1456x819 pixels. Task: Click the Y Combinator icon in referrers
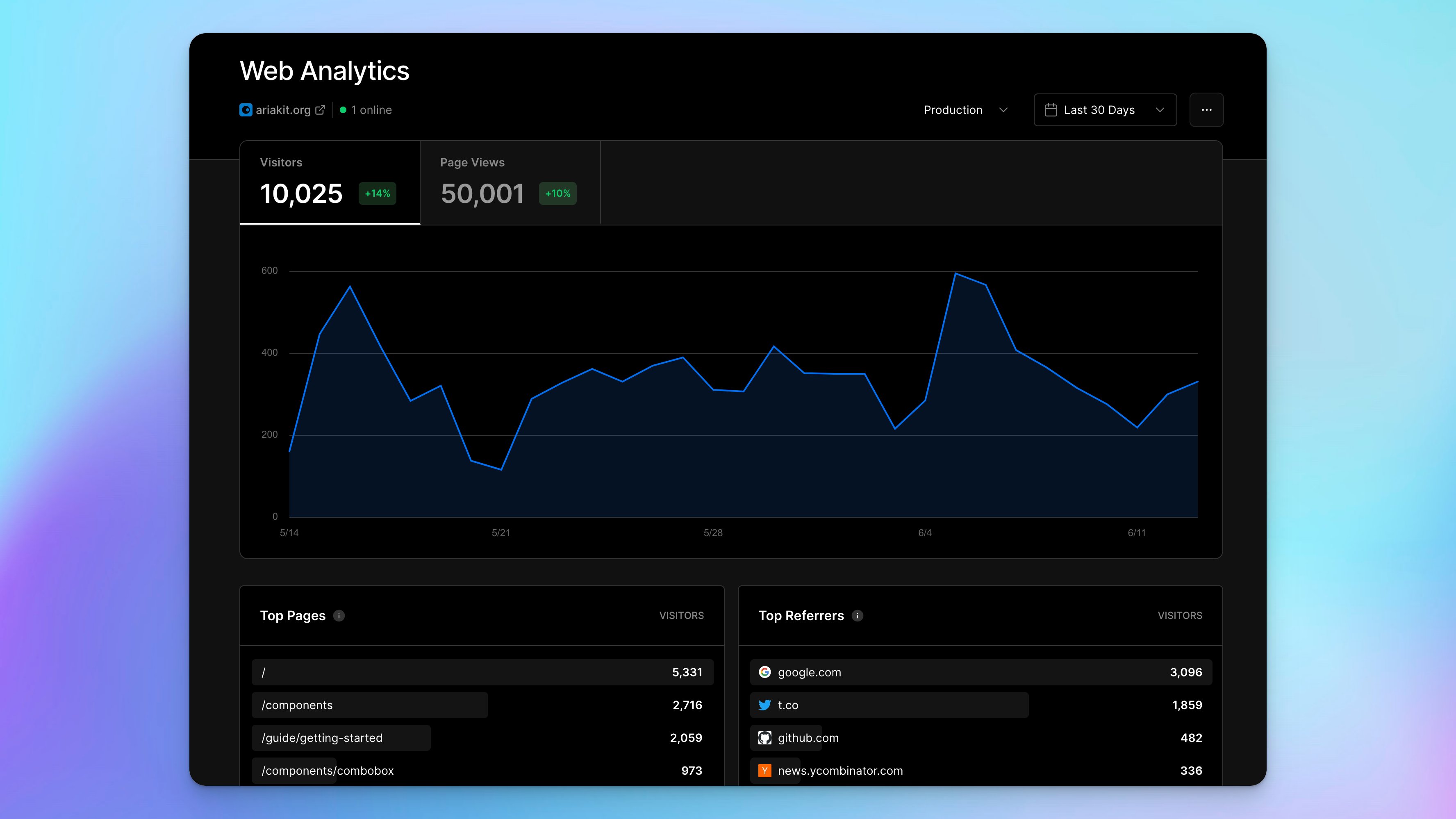pyautogui.click(x=765, y=770)
